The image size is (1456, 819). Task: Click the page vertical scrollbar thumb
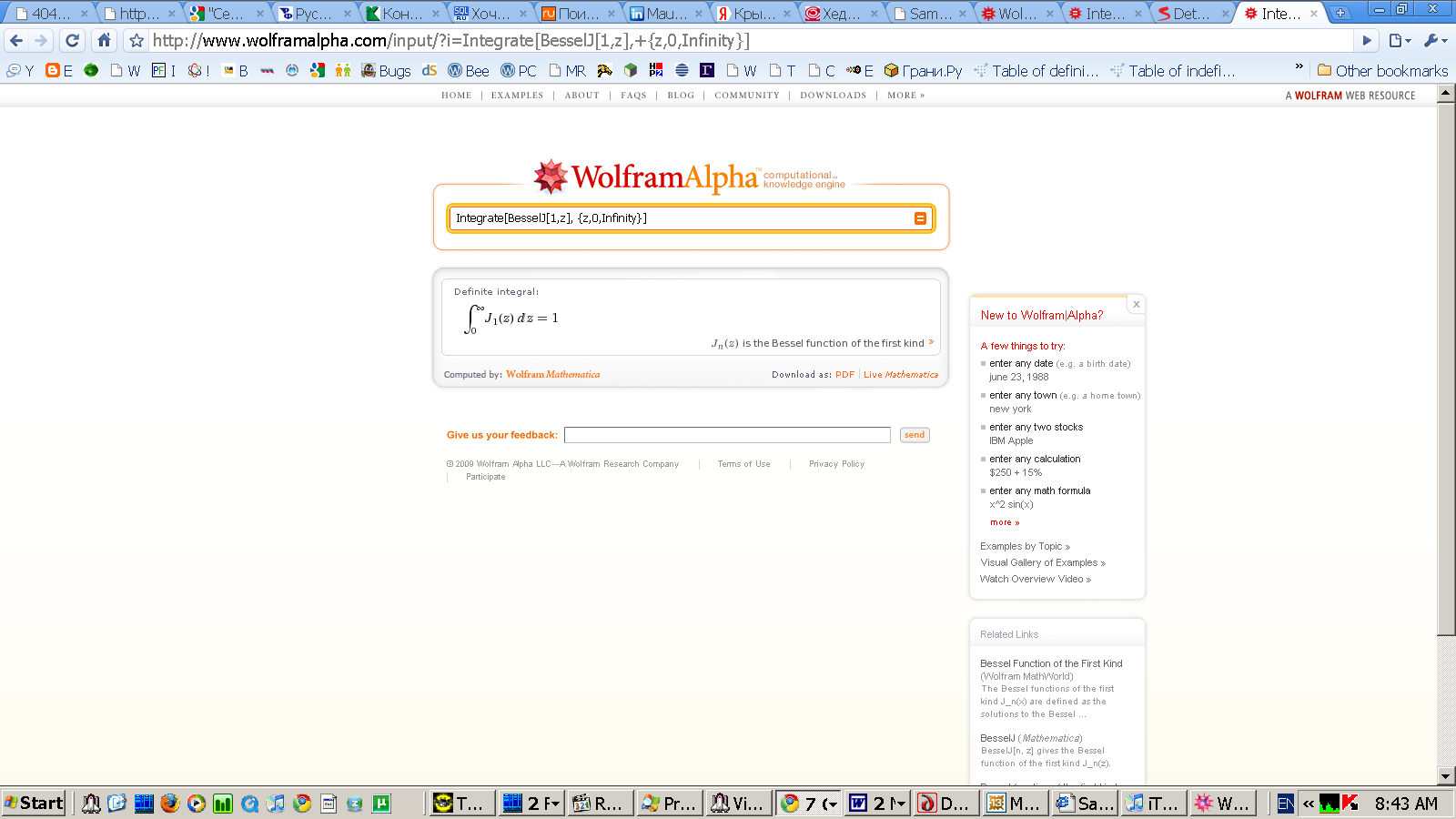pyautogui.click(x=1446, y=364)
